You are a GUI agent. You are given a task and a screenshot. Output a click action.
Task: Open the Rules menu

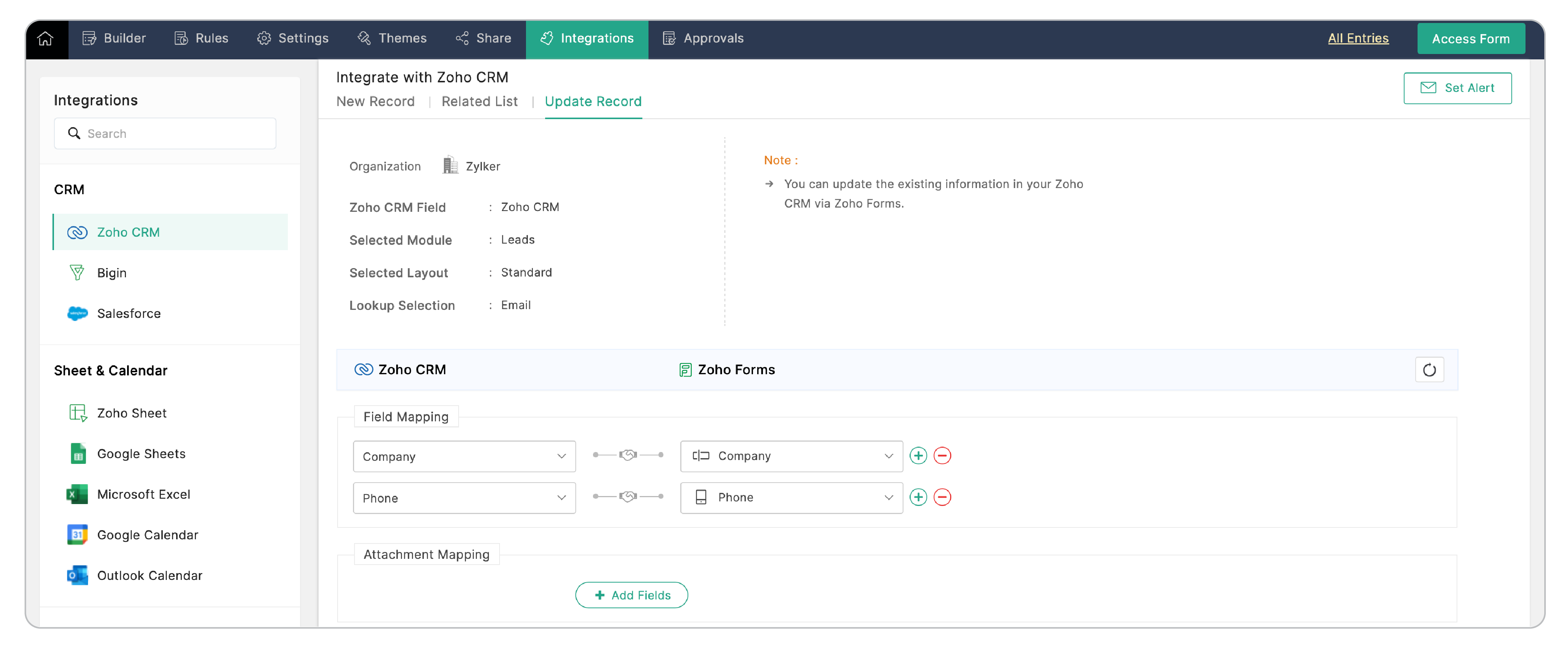[x=201, y=38]
